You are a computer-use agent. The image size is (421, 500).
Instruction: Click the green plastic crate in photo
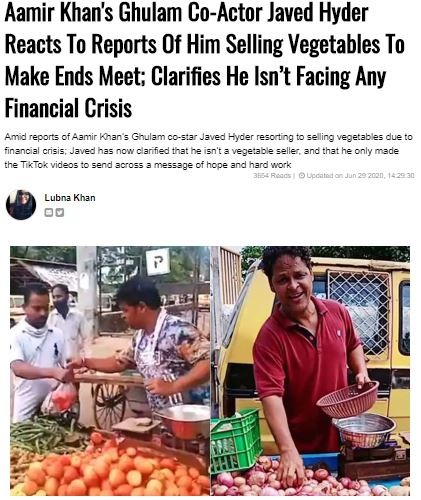coord(236,440)
